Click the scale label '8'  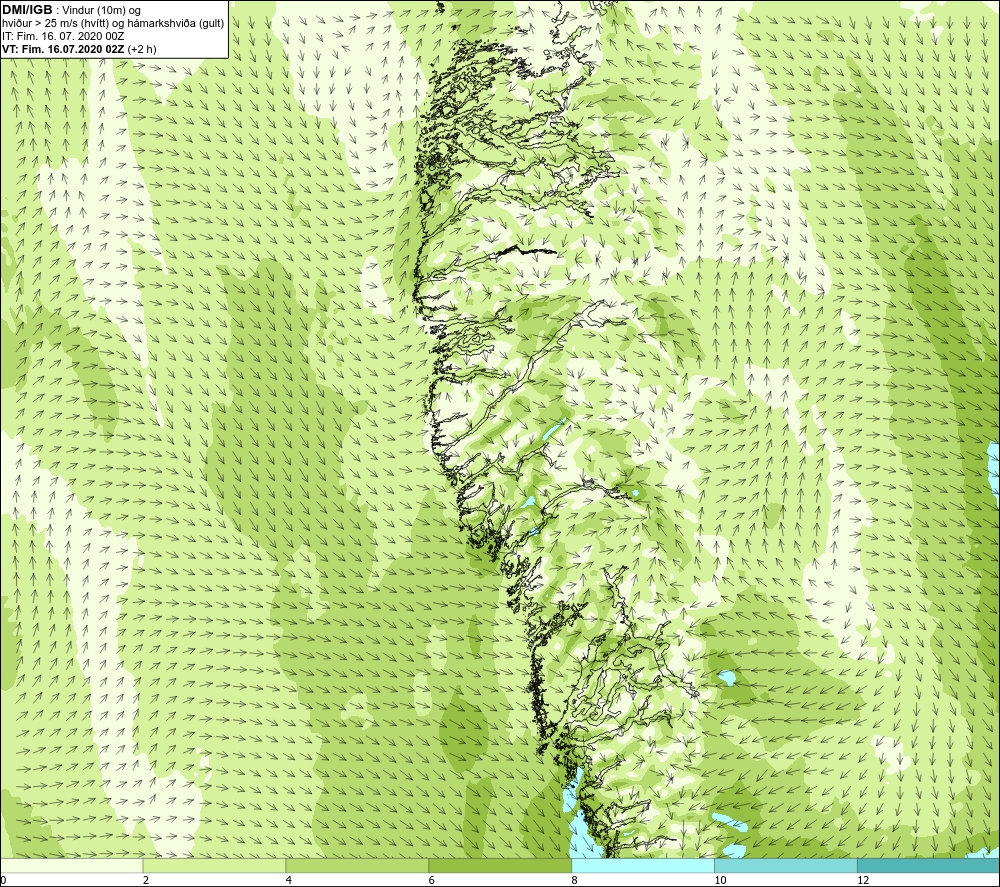pyautogui.click(x=575, y=880)
